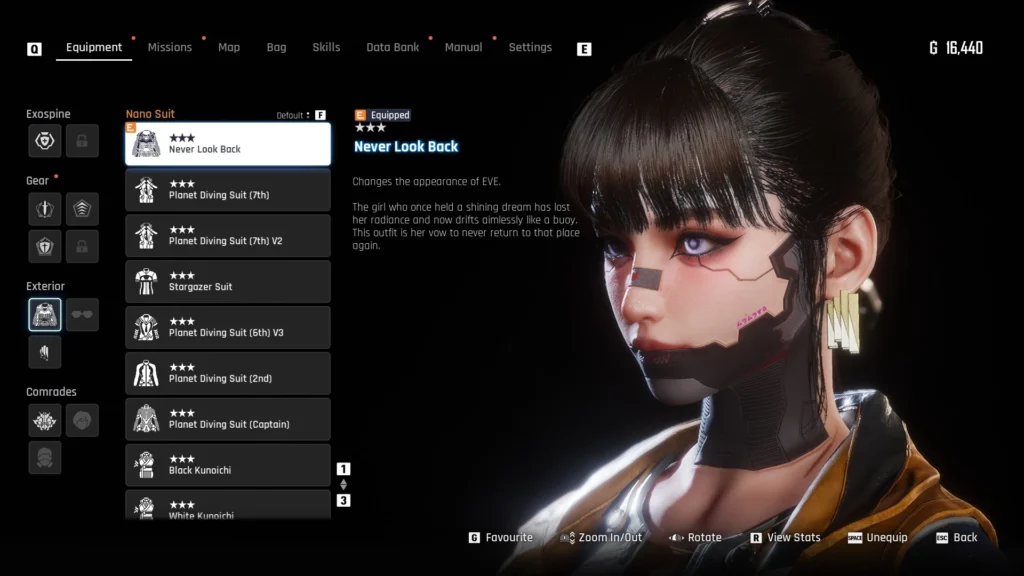1024x576 pixels.
Task: Click the Nano Suit list heading
Action: pyautogui.click(x=150, y=114)
